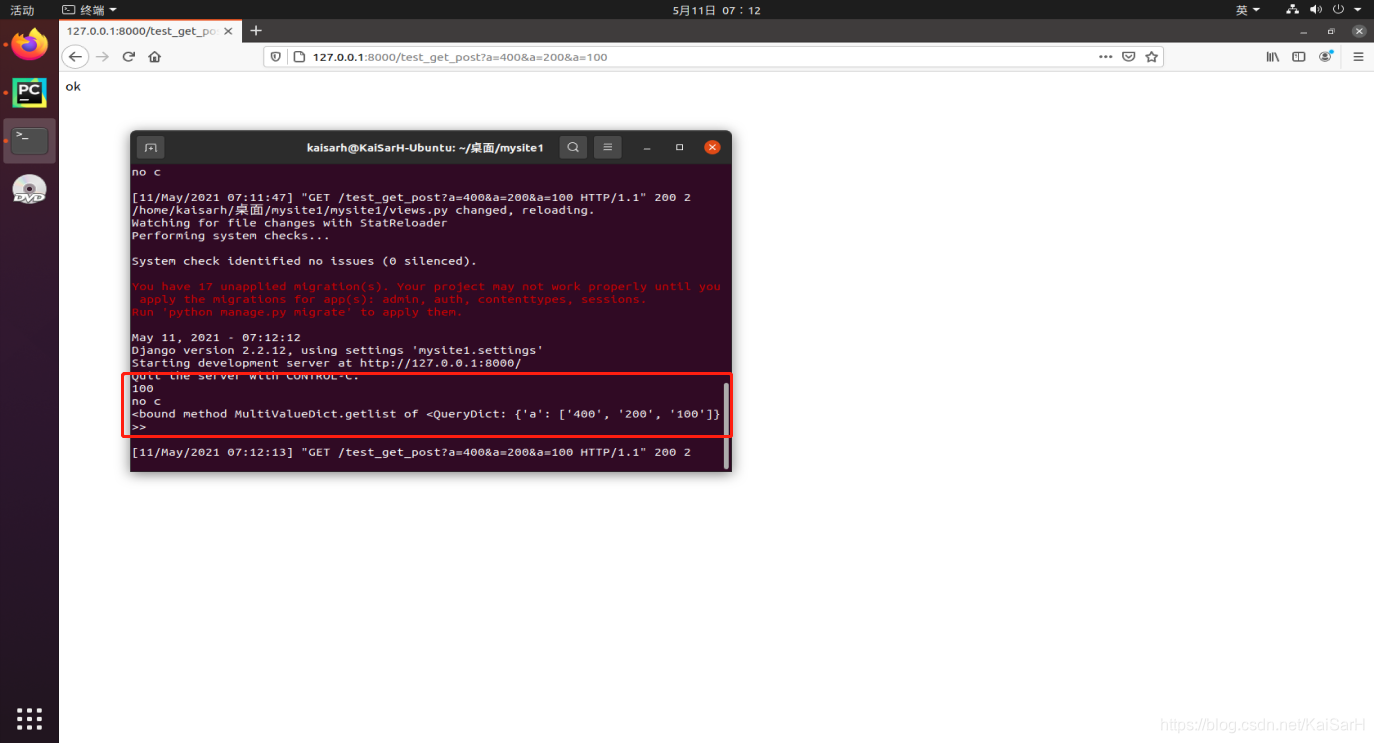Click the '100' output line in terminal
1374x743 pixels.
[143, 389]
